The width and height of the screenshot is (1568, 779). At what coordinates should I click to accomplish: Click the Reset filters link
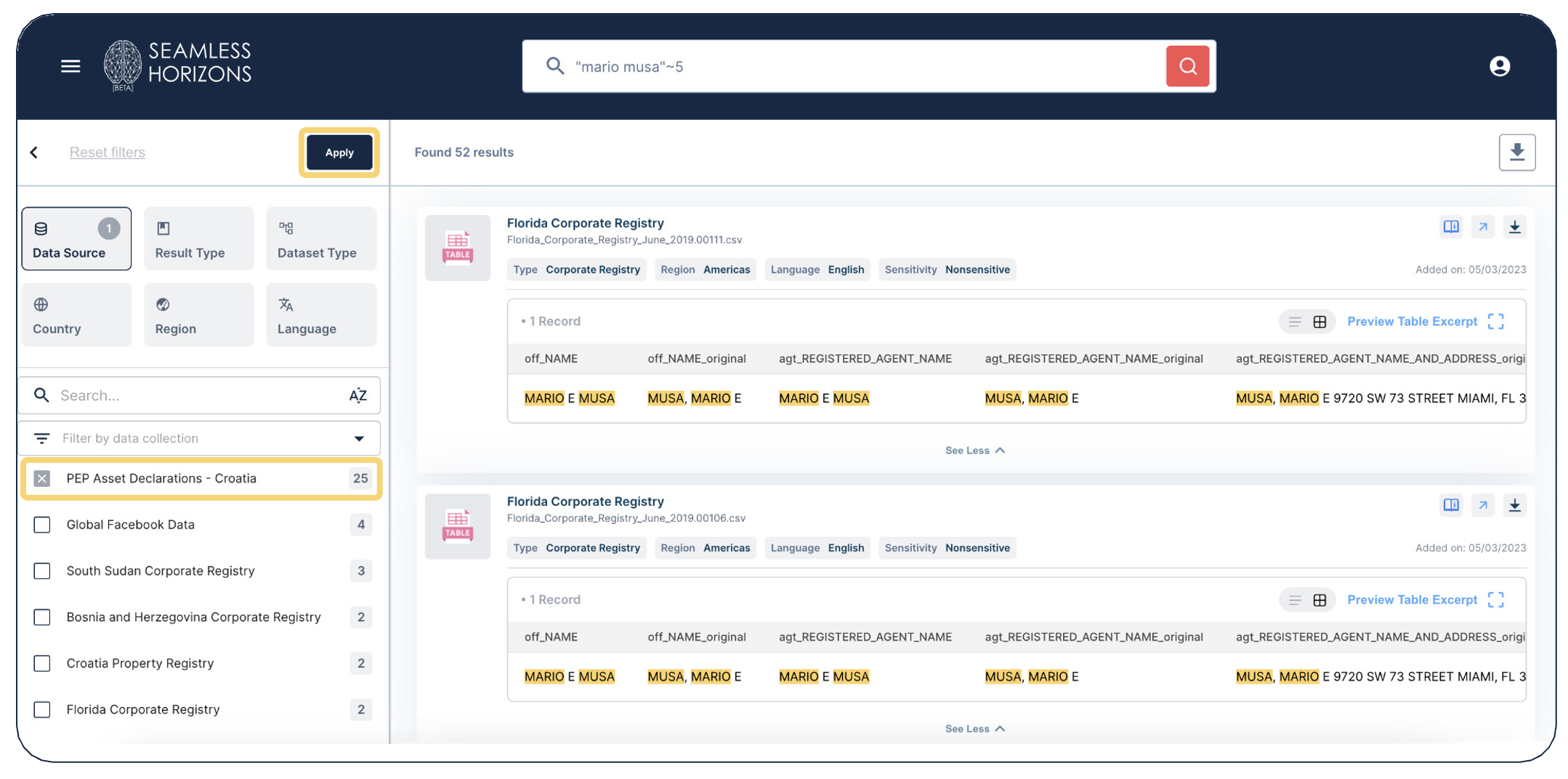108,152
